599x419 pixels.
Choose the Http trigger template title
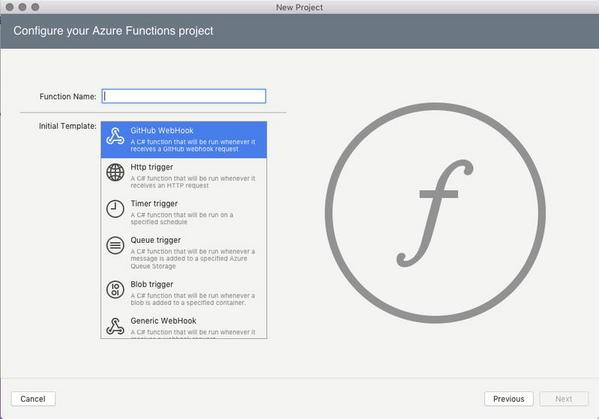coord(152,167)
